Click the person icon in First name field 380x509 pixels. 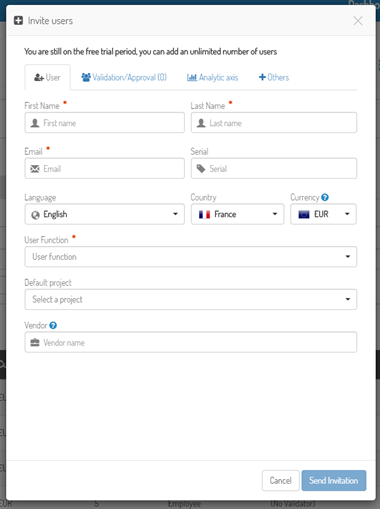(x=35, y=123)
